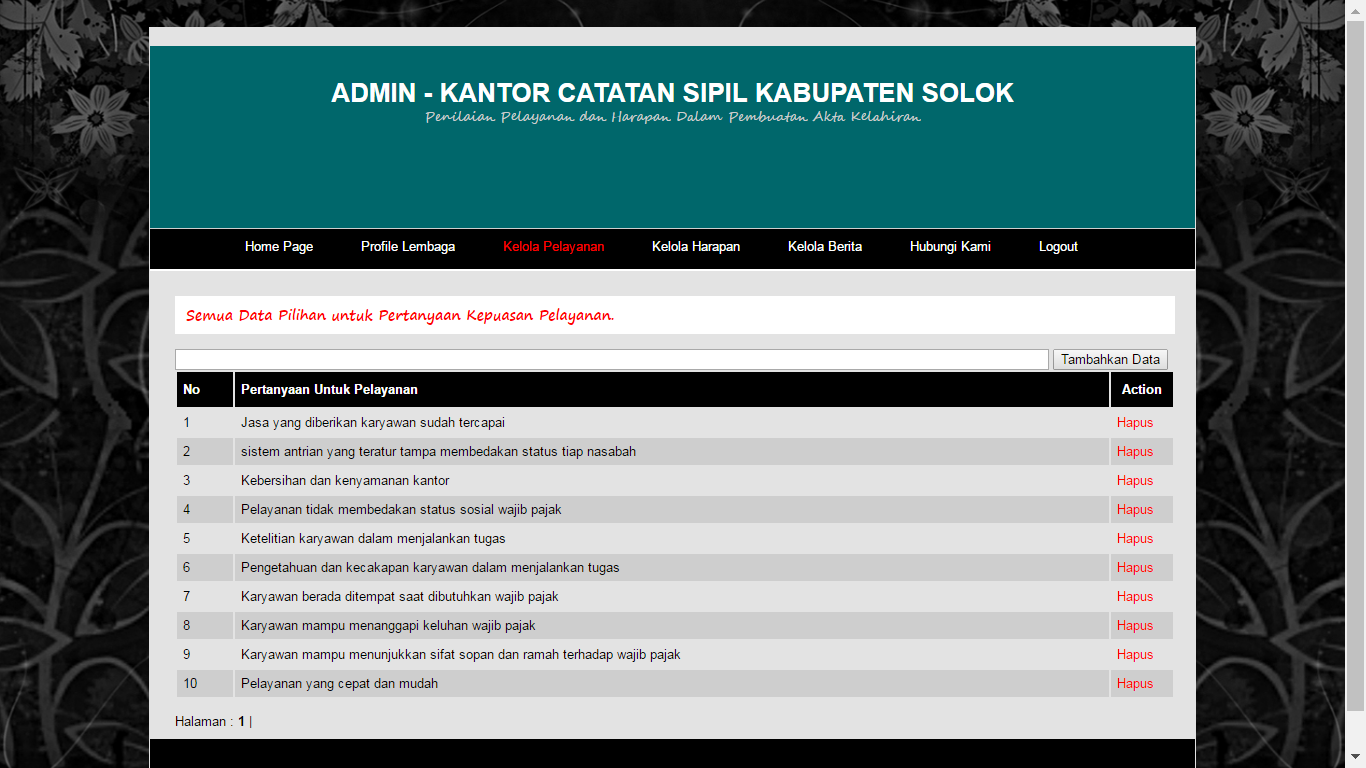Go to Profile Lembaga page
This screenshot has width=1366, height=768.
408,247
